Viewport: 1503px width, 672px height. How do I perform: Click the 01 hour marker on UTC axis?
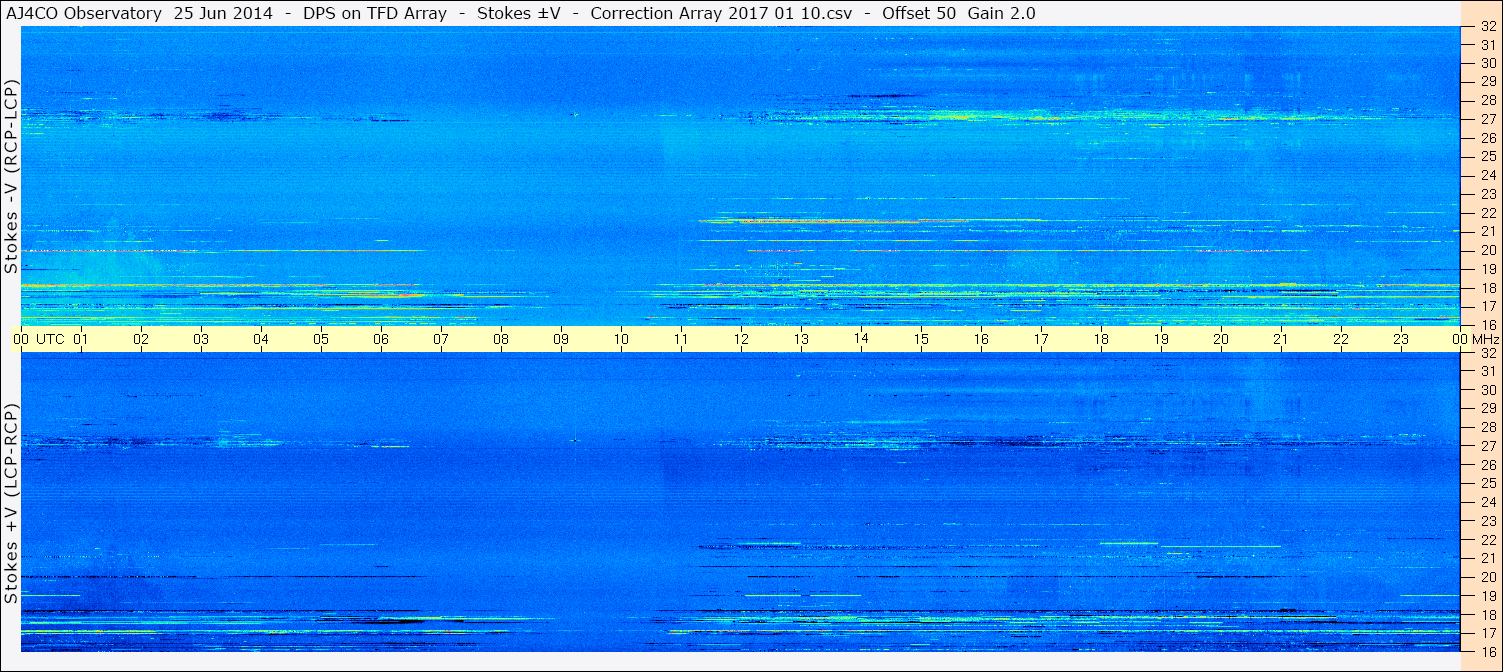tap(81, 339)
